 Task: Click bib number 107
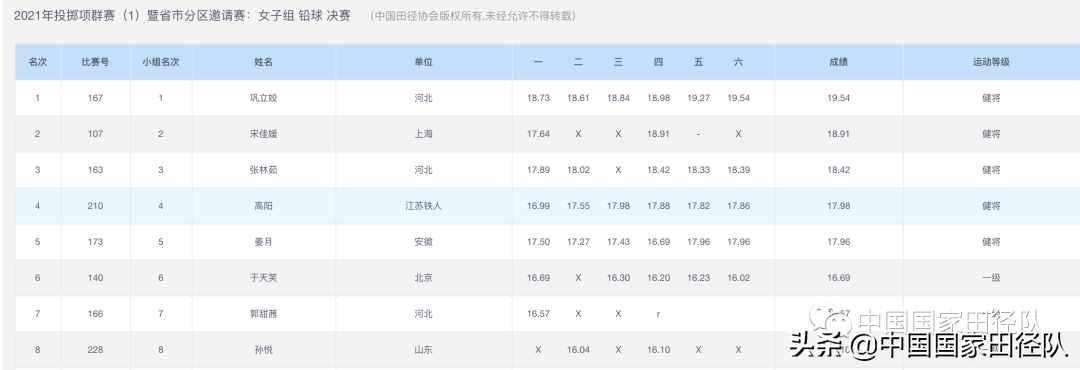(95, 134)
